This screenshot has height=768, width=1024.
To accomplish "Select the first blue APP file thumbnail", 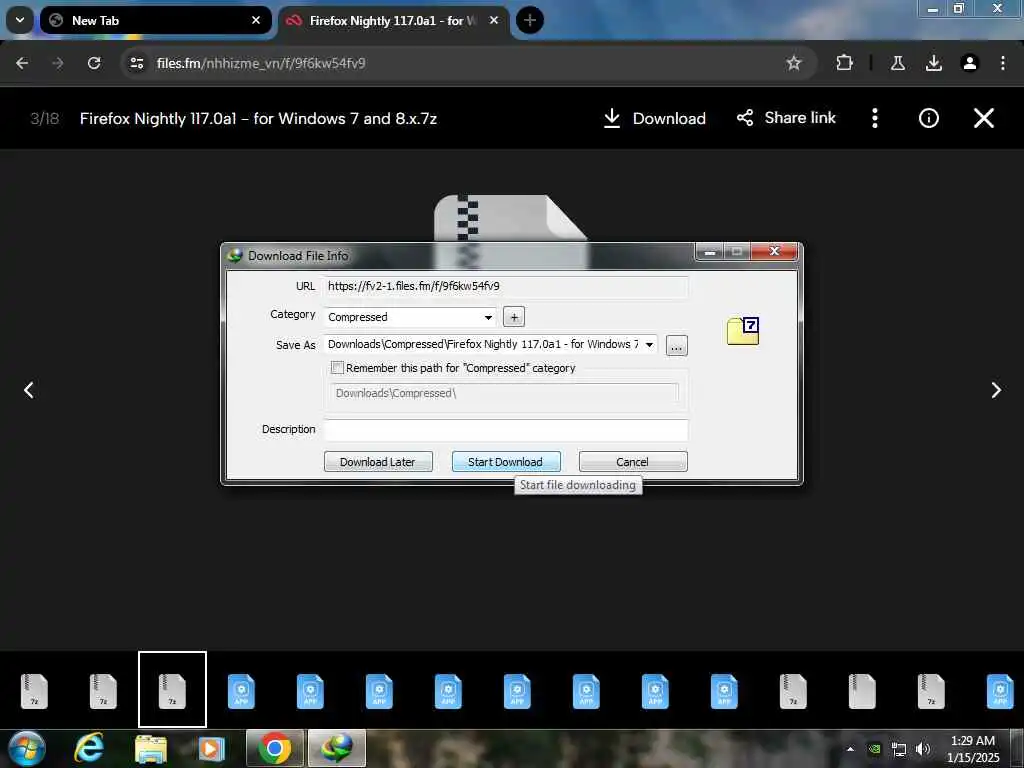I will pos(241,691).
